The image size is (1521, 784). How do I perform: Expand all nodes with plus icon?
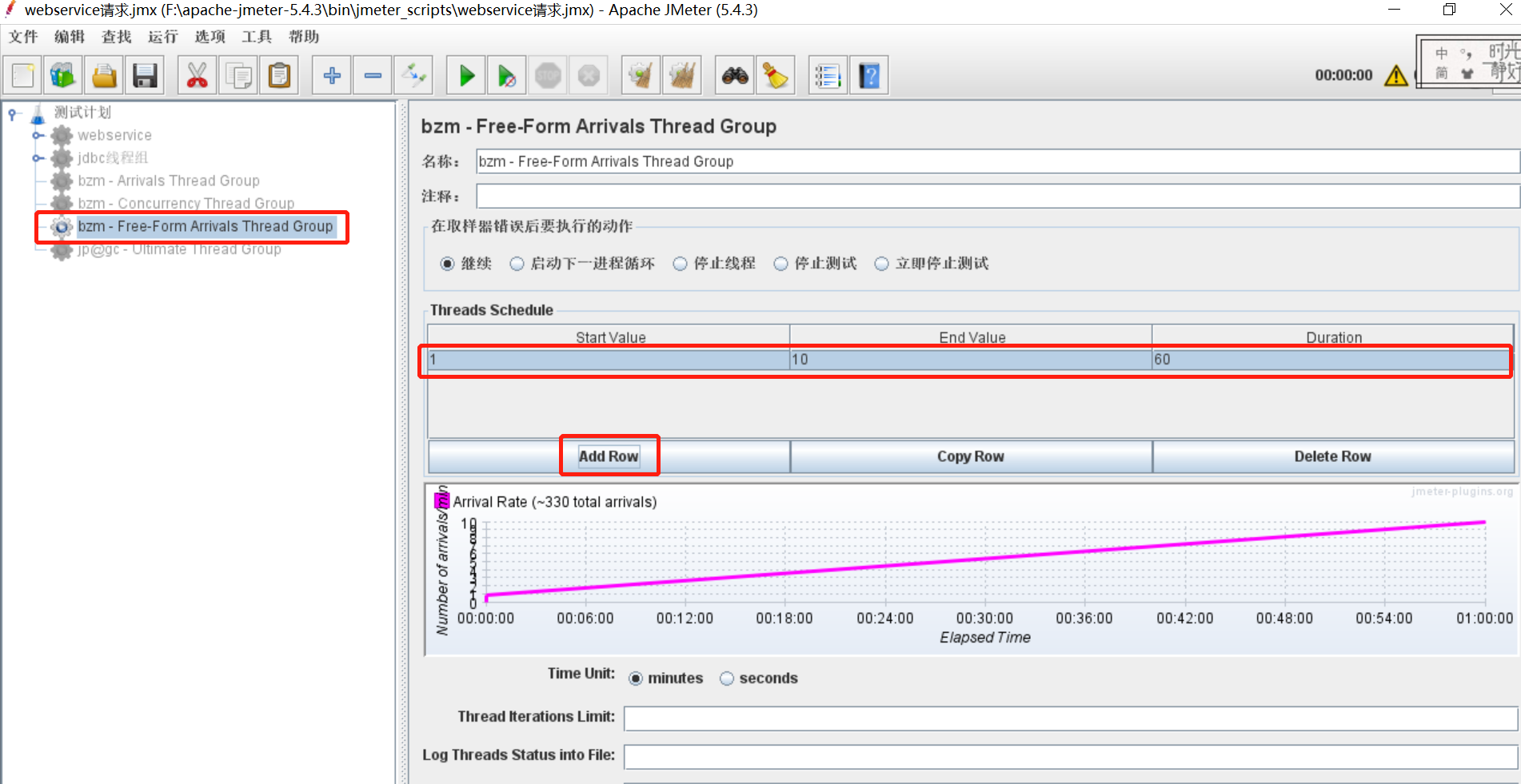coord(332,76)
